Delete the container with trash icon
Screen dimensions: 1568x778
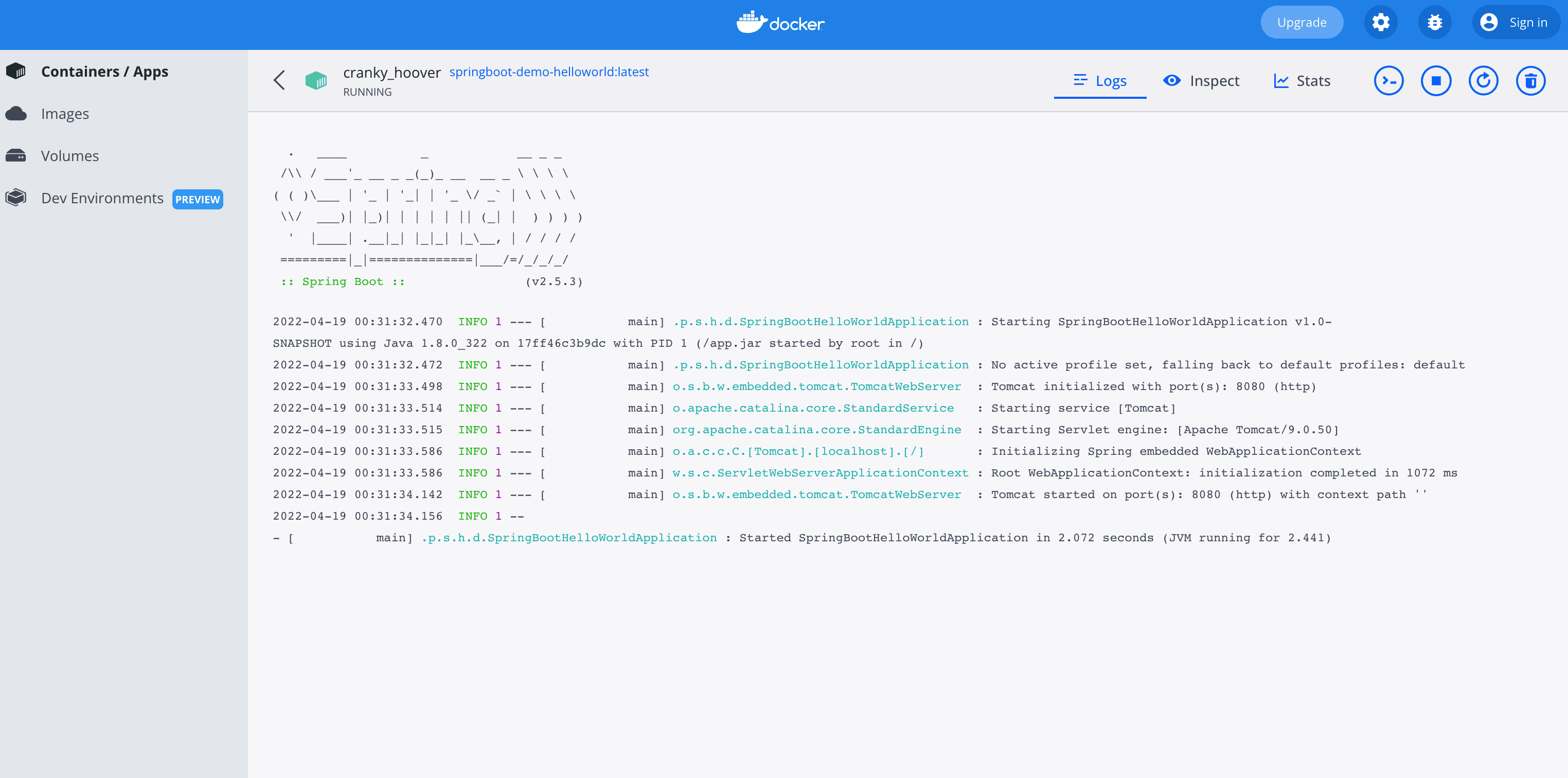[1530, 81]
